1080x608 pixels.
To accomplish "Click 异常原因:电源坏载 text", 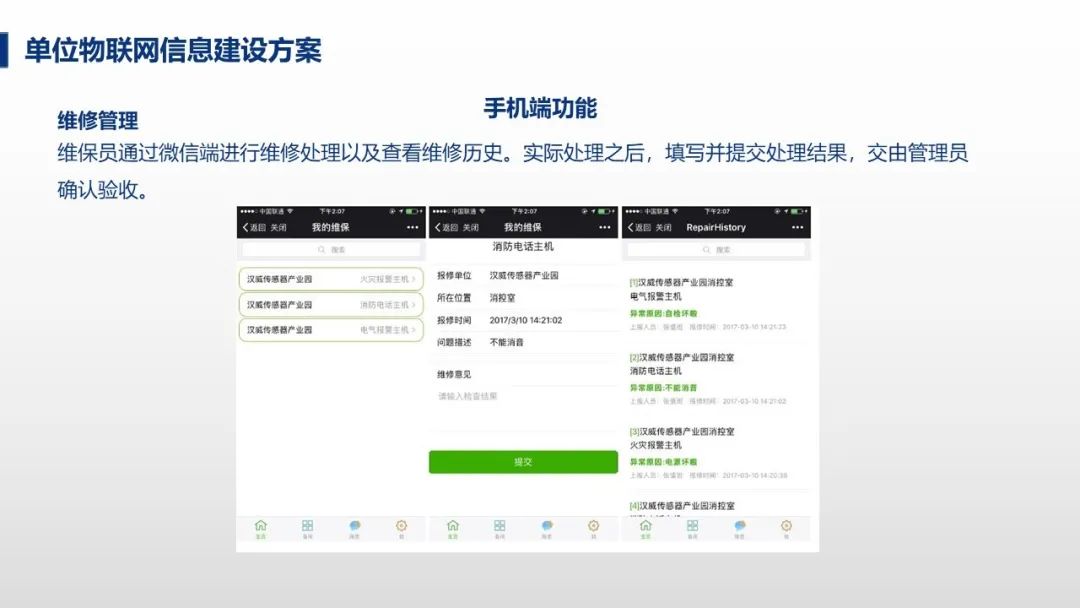I will 663,462.
